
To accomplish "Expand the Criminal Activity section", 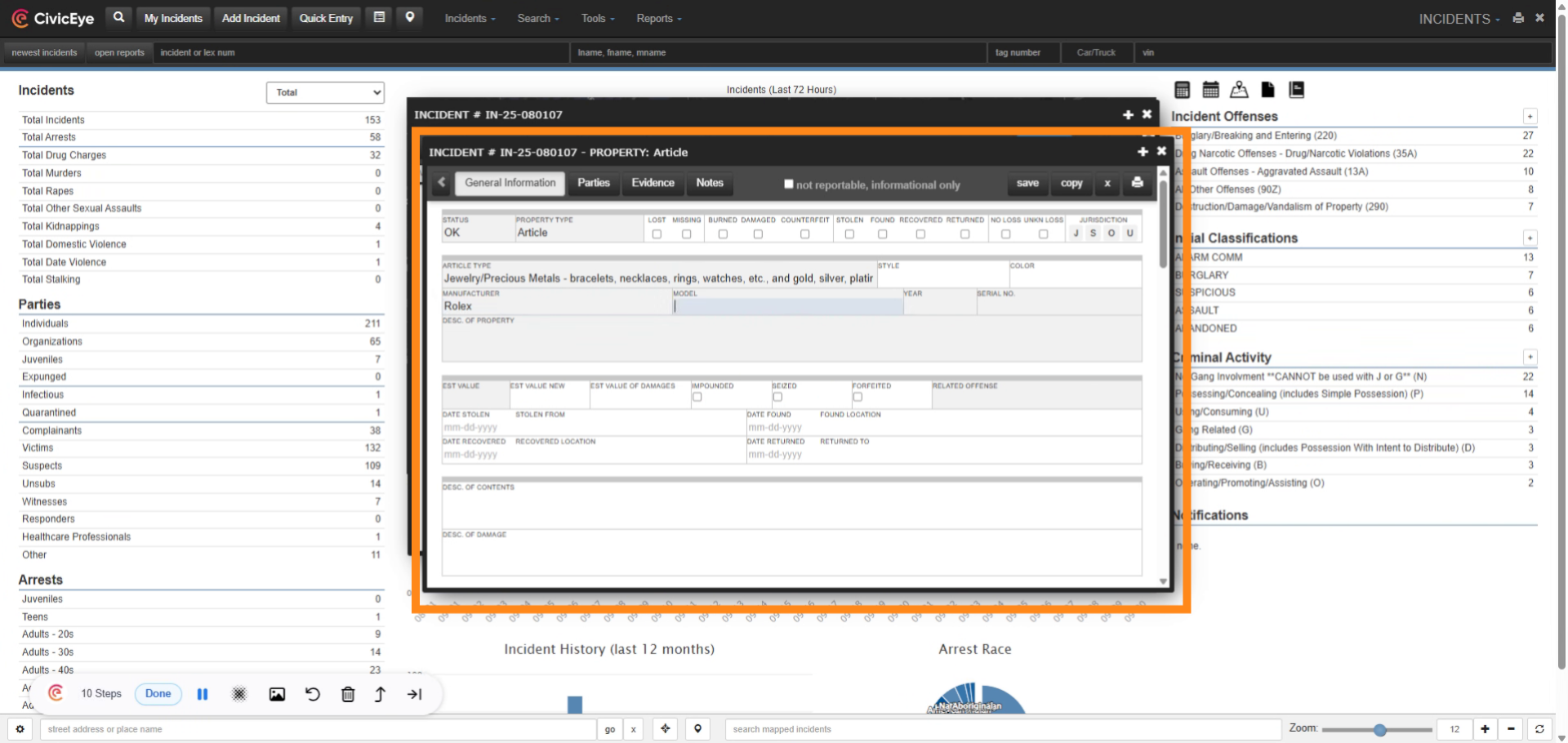I will coord(1530,358).
